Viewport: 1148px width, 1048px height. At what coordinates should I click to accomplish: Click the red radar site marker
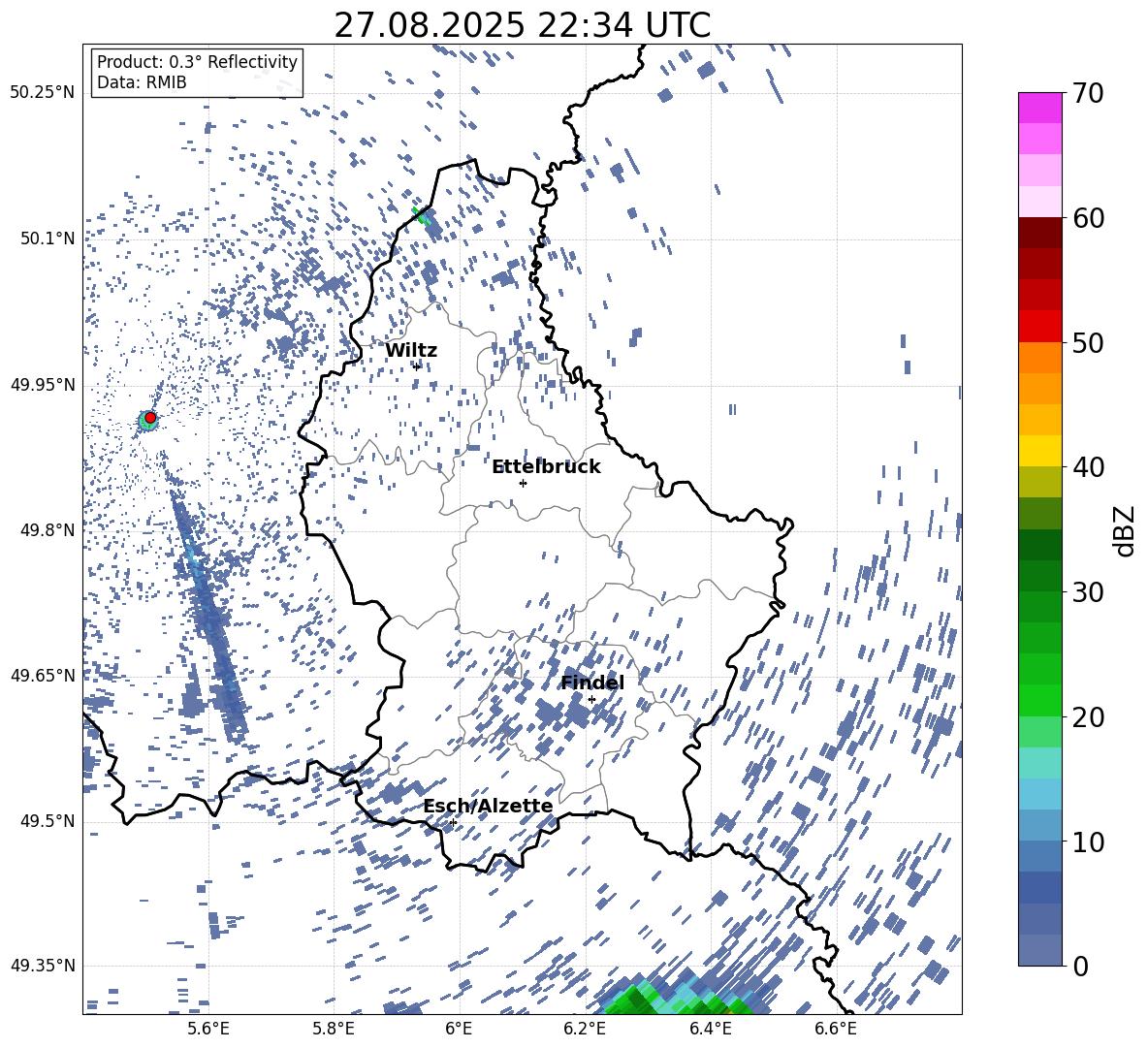(x=150, y=417)
